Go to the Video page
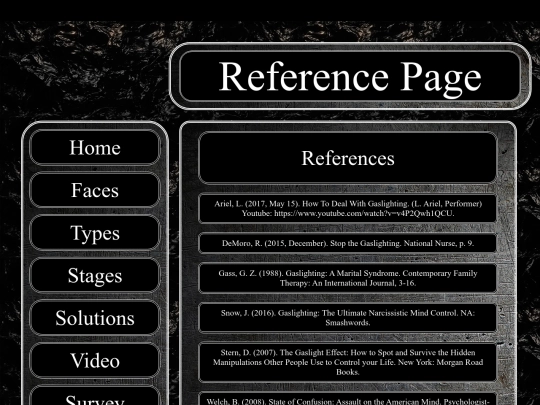This screenshot has width=540, height=405. click(95, 361)
